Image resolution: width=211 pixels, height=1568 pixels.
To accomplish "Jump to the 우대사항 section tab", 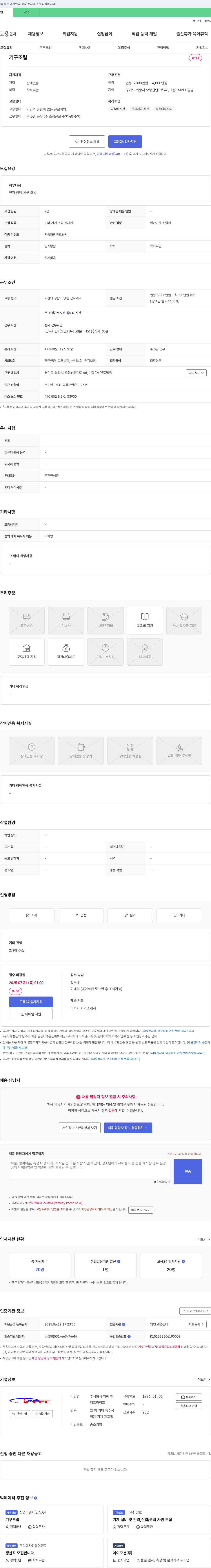I will [x=85, y=47].
